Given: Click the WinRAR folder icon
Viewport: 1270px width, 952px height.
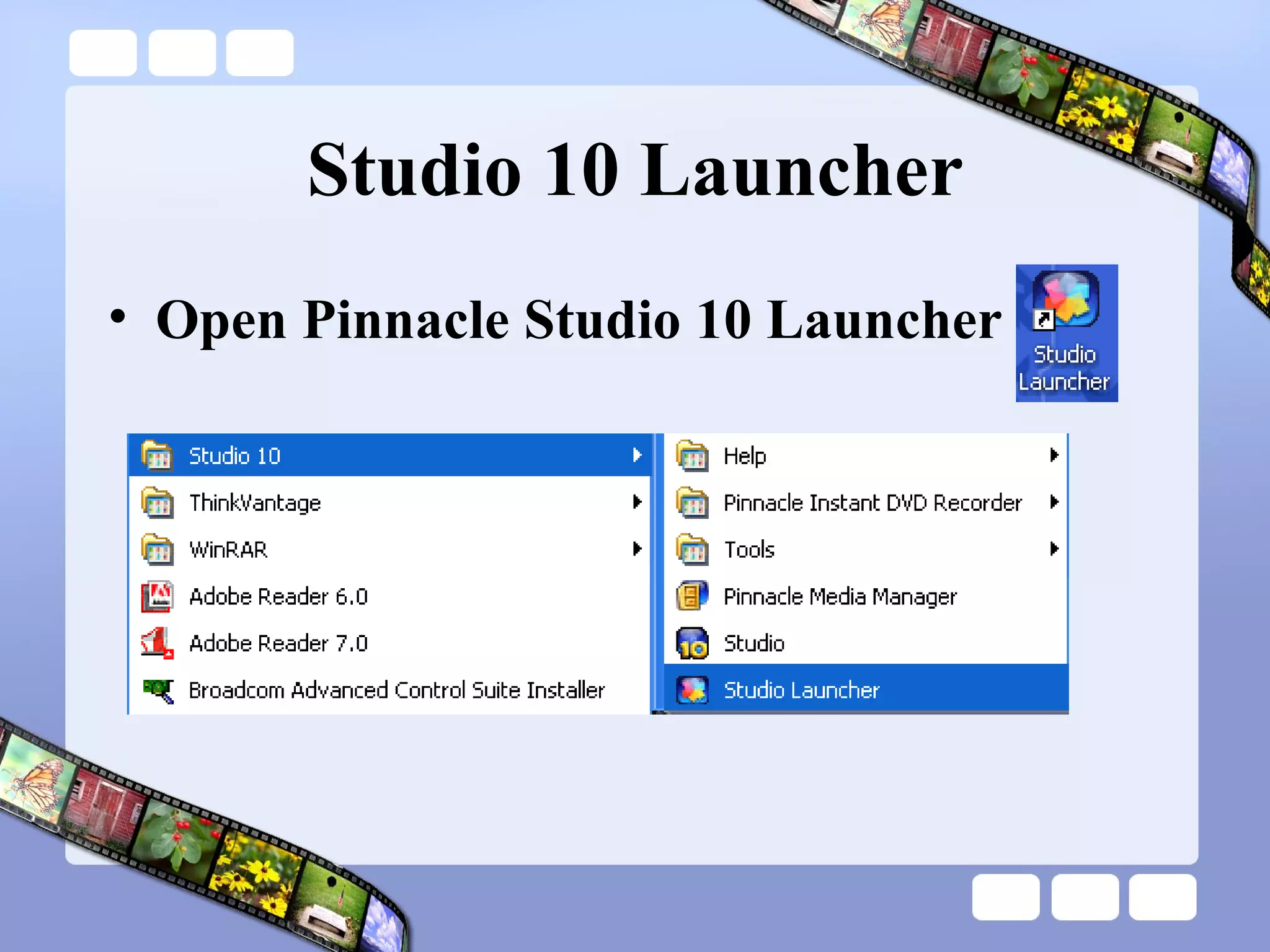Looking at the screenshot, I should 157,550.
